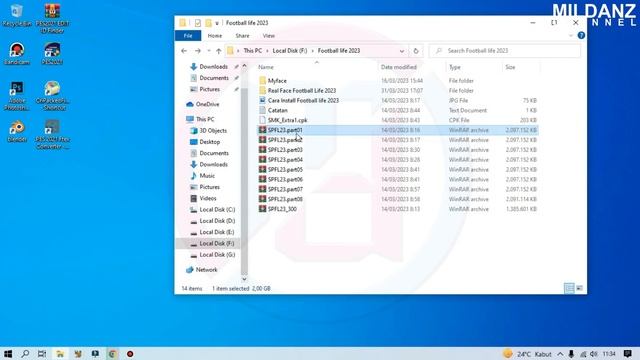Open the Bandicam record icon in taskbar
640x360 pixels.
pyautogui.click(x=130, y=354)
